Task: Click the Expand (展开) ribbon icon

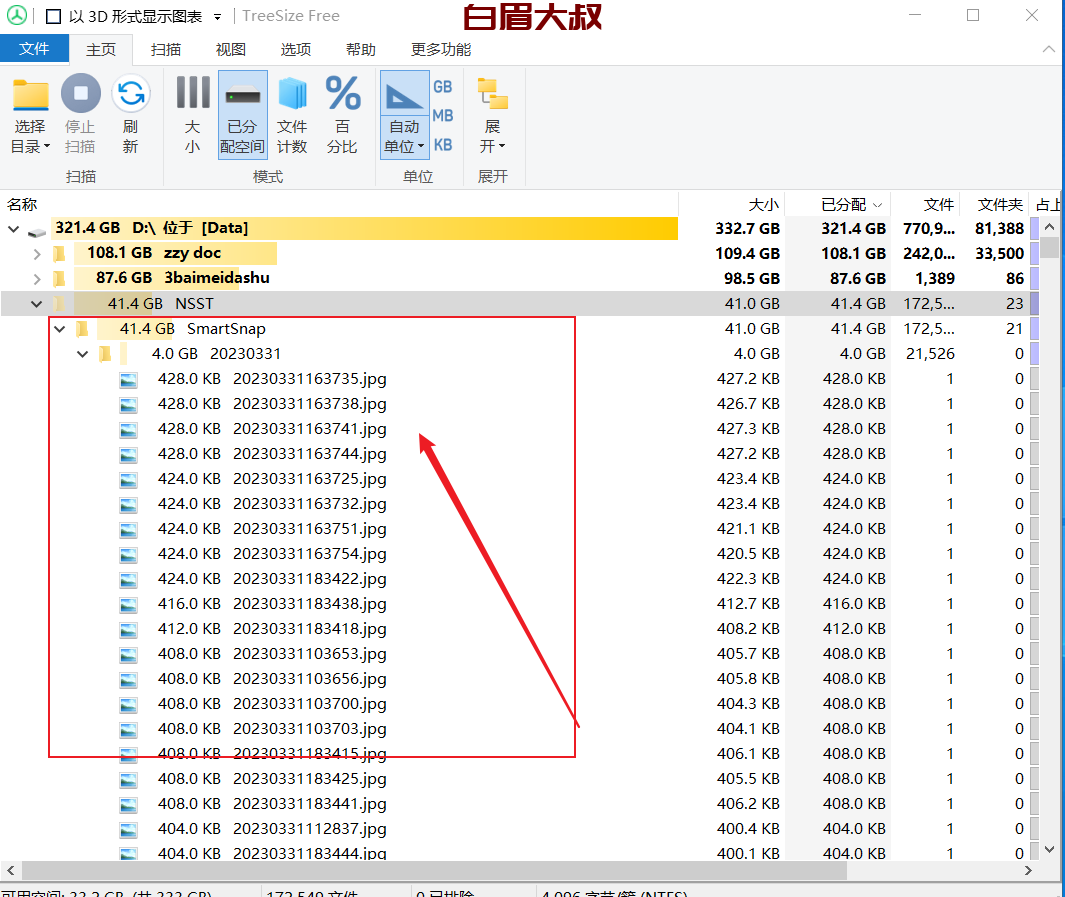Action: coord(492,94)
